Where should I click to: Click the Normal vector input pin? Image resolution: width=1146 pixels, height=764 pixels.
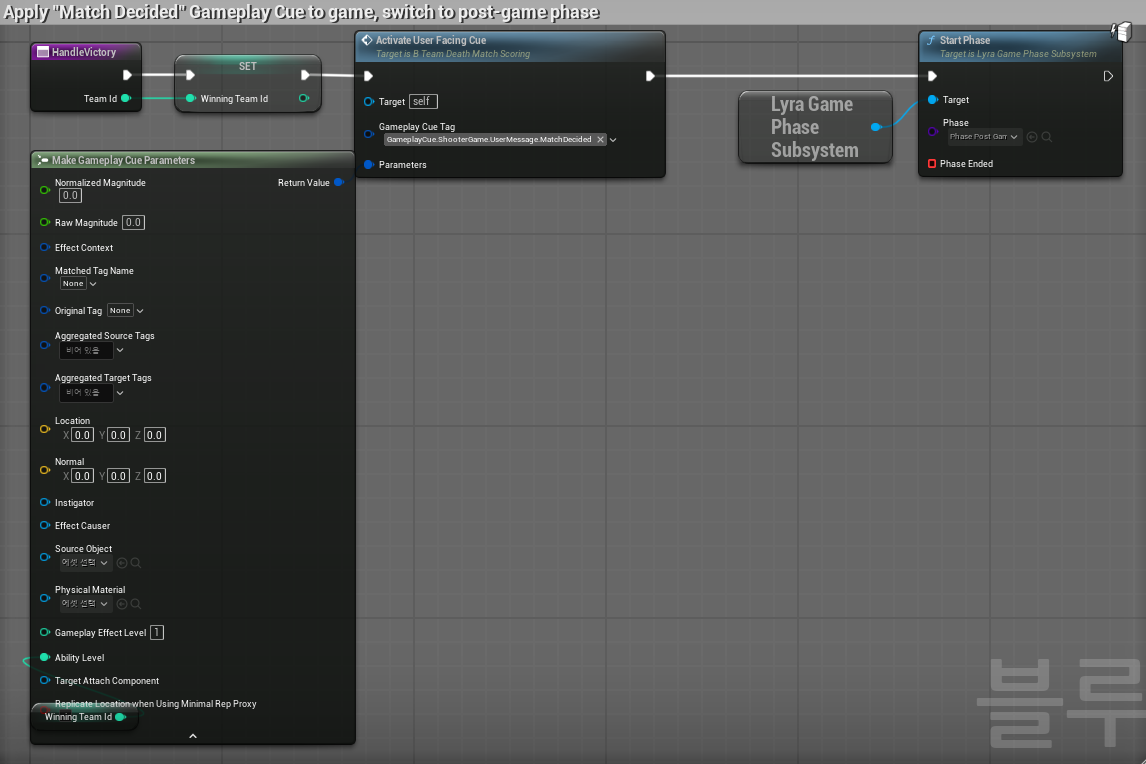coord(45,470)
